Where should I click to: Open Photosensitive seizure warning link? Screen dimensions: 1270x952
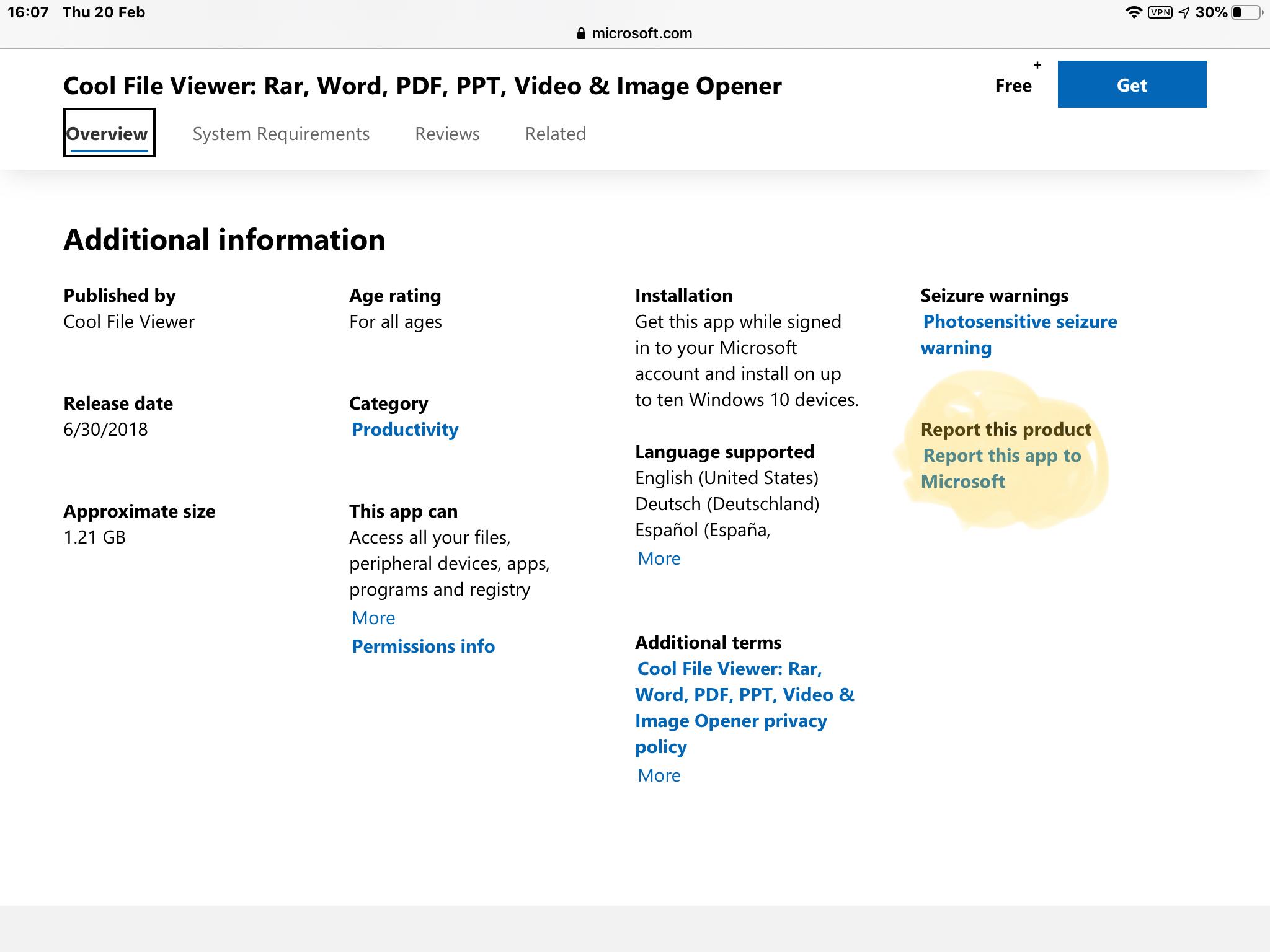click(x=1019, y=335)
